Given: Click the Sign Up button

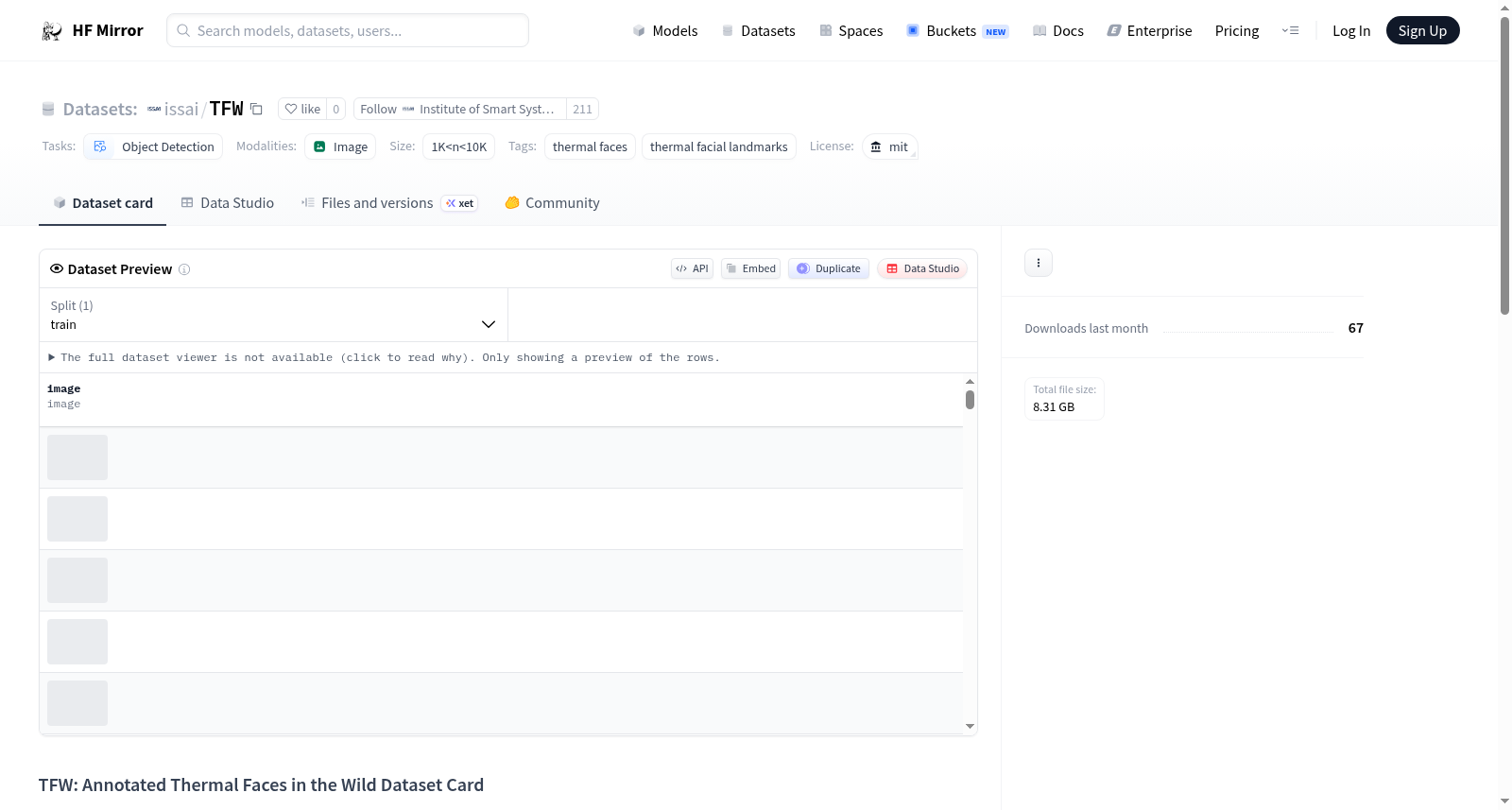Looking at the screenshot, I should (x=1422, y=30).
